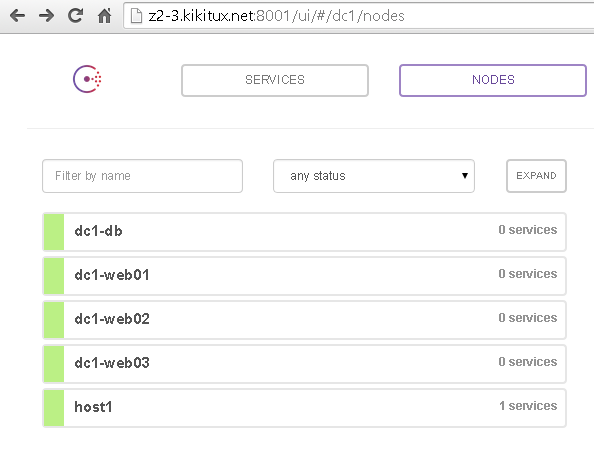The width and height of the screenshot is (594, 460).
Task: Select the NODES tab
Action: [493, 80]
